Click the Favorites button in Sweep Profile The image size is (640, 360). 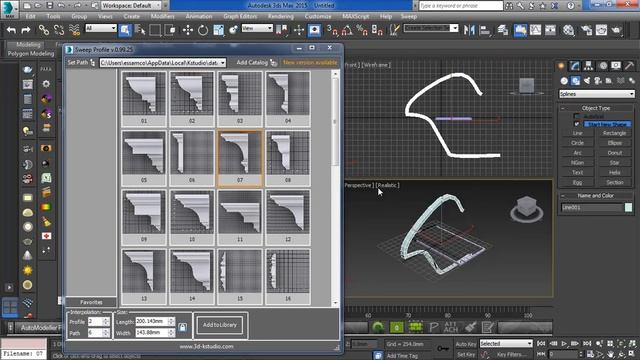tap(91, 302)
